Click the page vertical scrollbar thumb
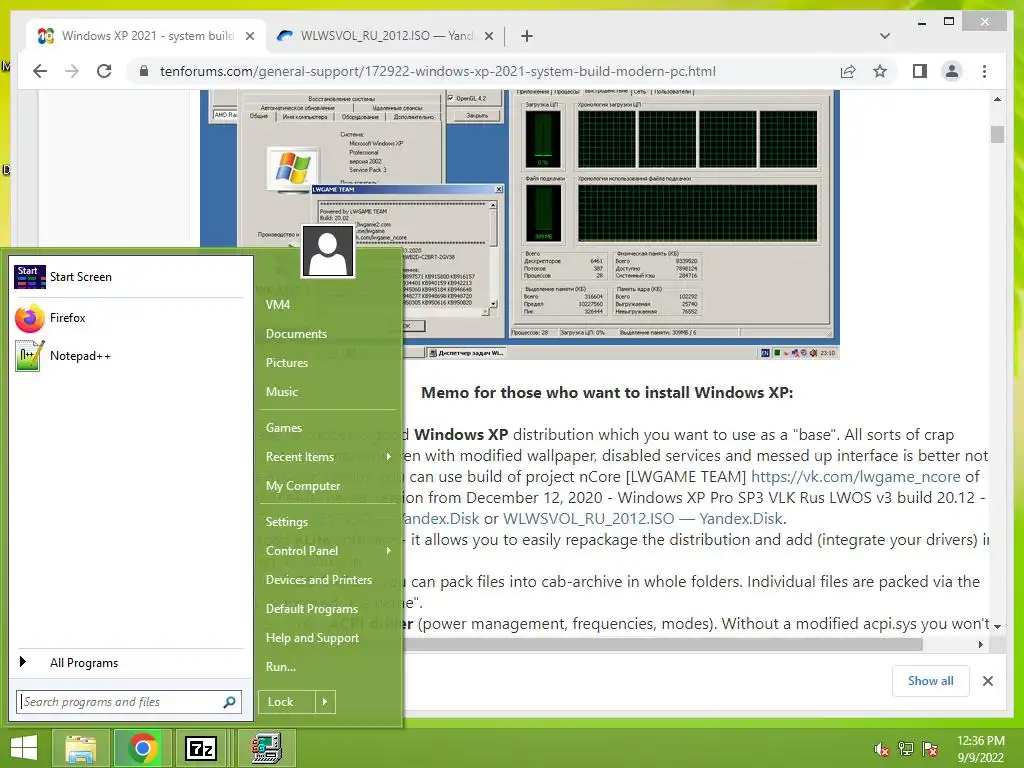 point(997,135)
